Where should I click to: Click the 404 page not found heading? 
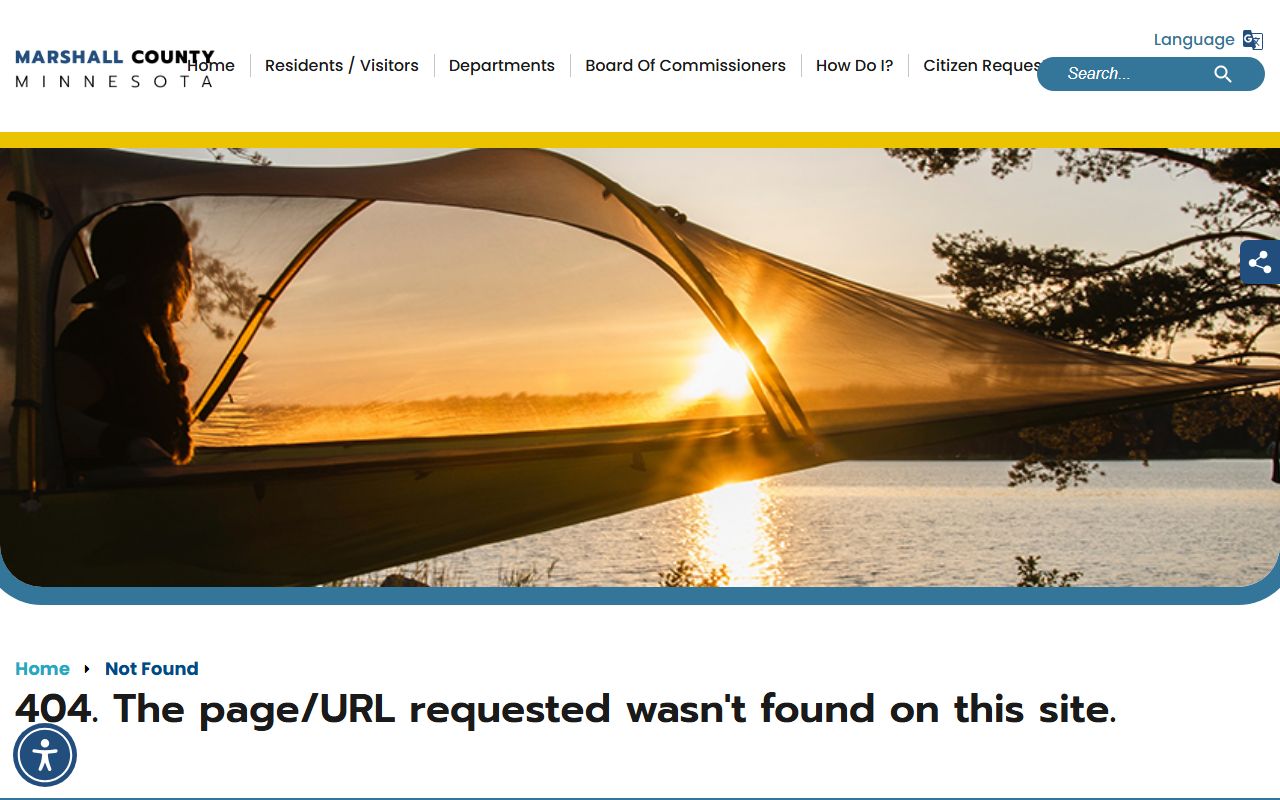[x=565, y=709]
